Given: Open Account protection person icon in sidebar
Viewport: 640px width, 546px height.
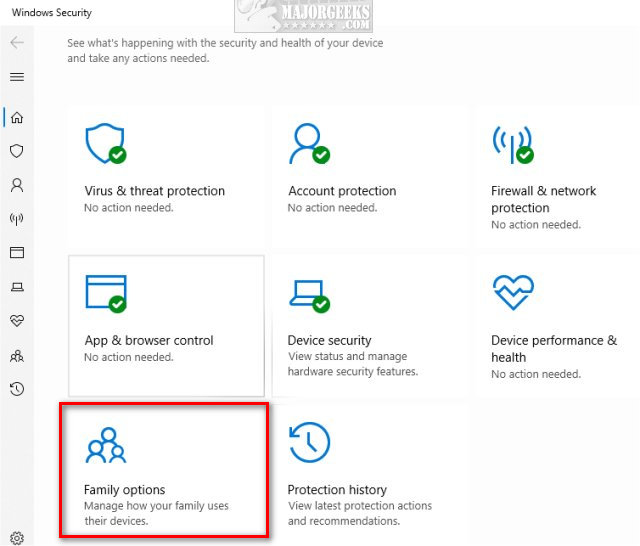Looking at the screenshot, I should pyautogui.click(x=17, y=185).
